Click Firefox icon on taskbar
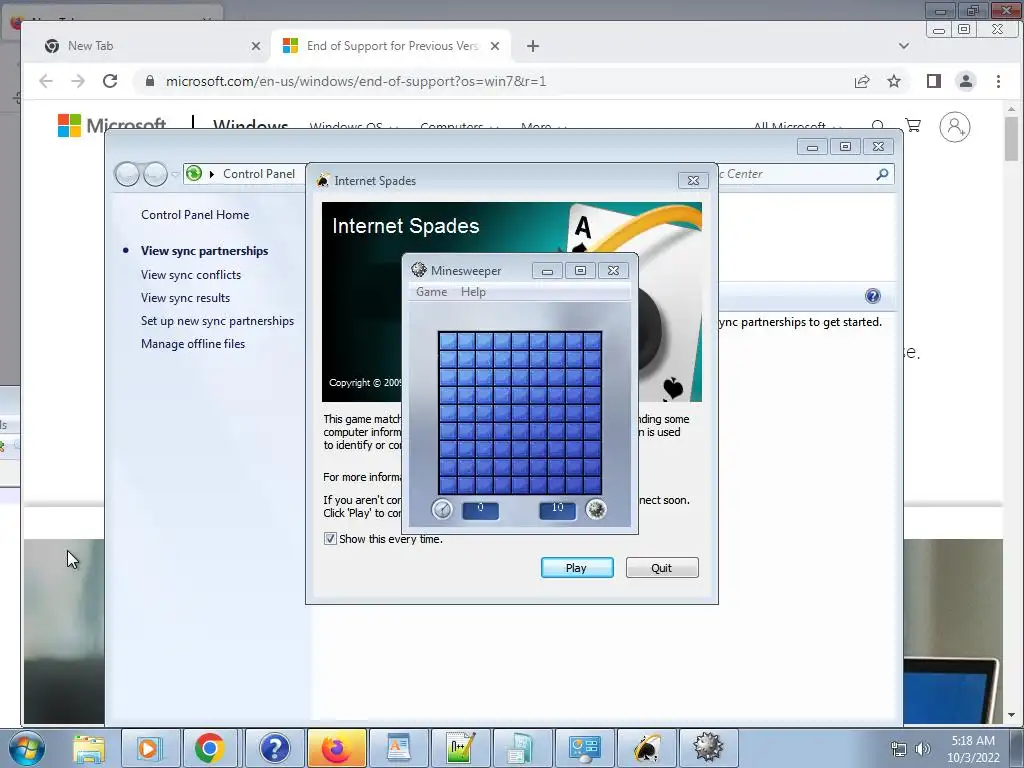 pyautogui.click(x=336, y=748)
